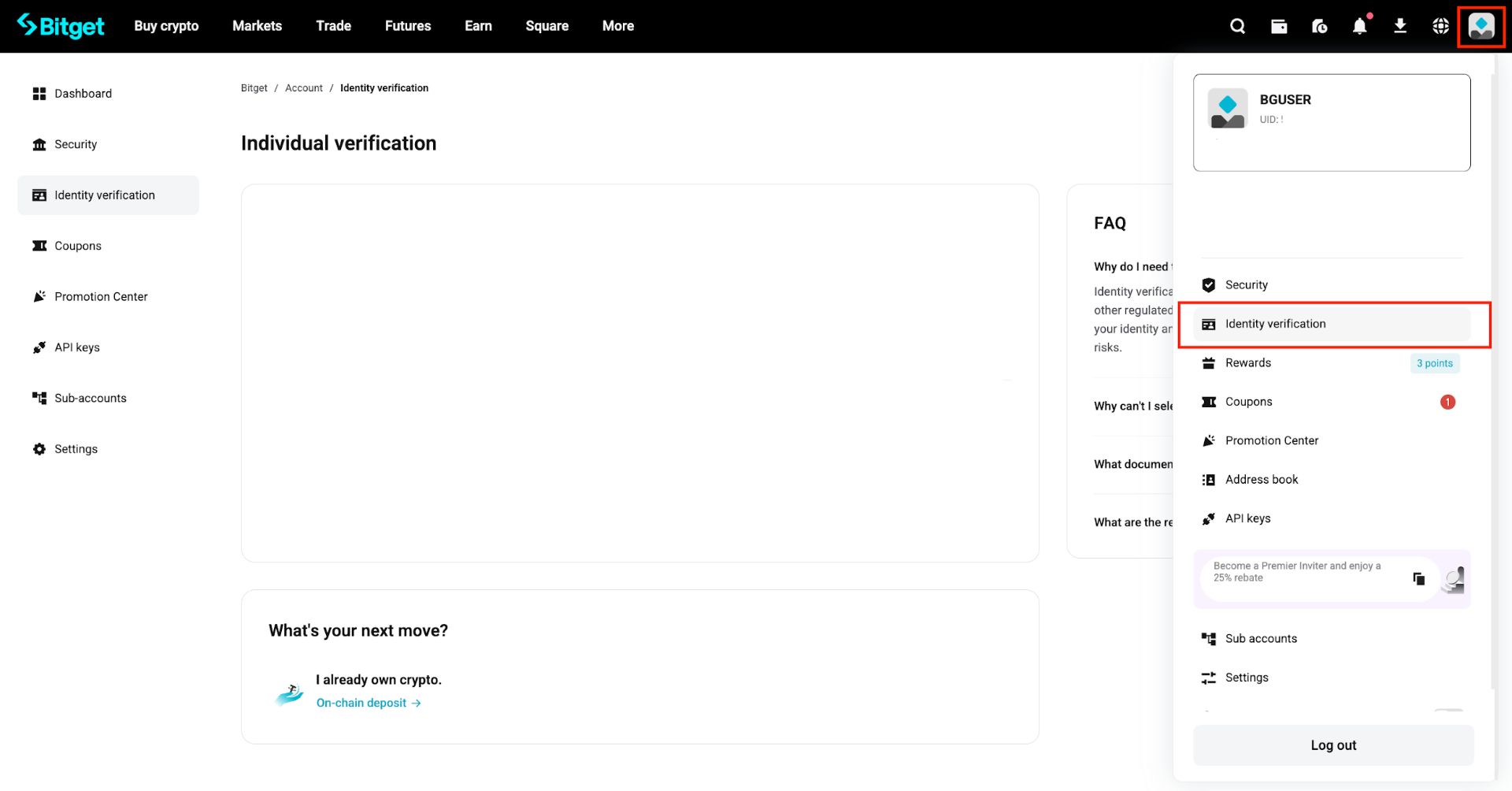The height and width of the screenshot is (791, 1512).
Task: Click the Premier Inviter rebate banner
Action: [1332, 579]
